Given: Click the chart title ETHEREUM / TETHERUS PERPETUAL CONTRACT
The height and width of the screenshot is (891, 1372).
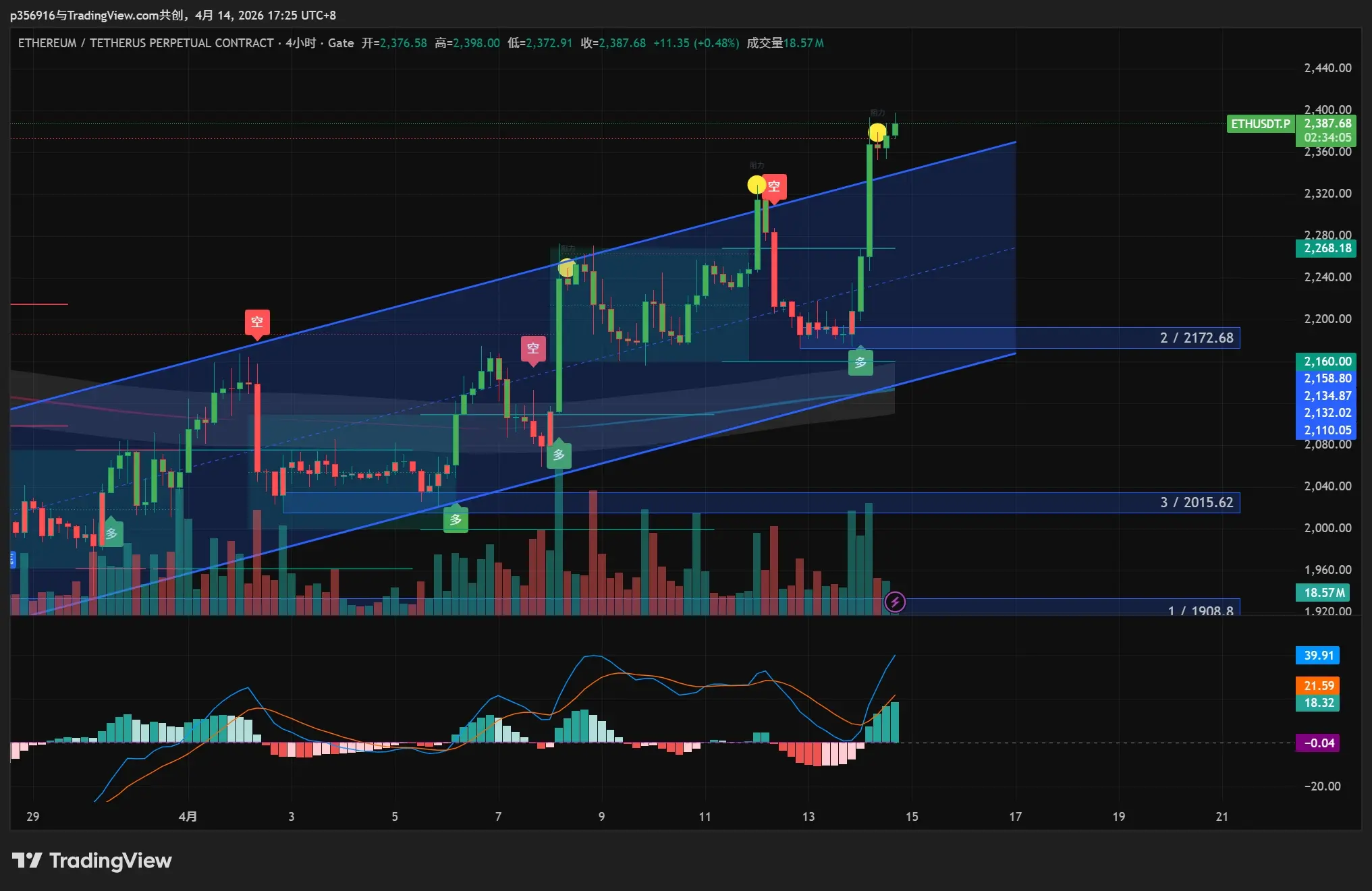Looking at the screenshot, I should [x=145, y=43].
